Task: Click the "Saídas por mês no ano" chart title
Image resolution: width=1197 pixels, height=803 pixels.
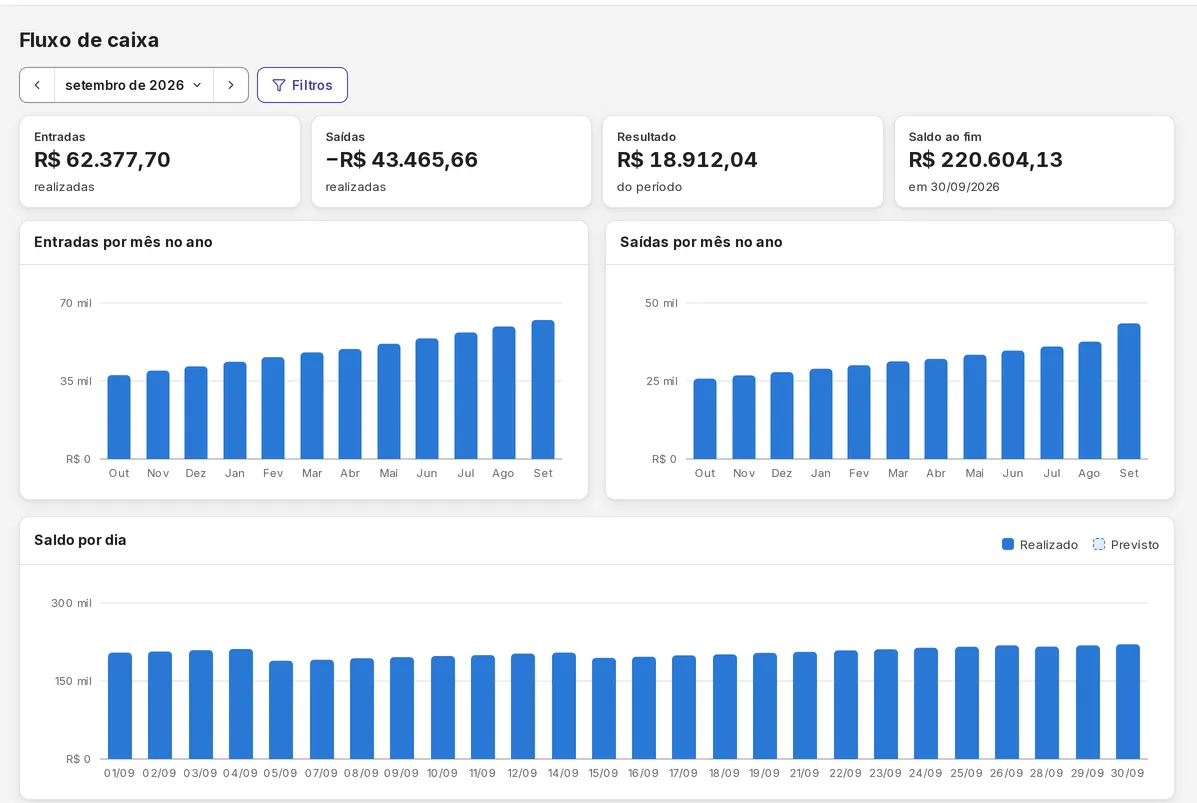Action: coord(701,242)
